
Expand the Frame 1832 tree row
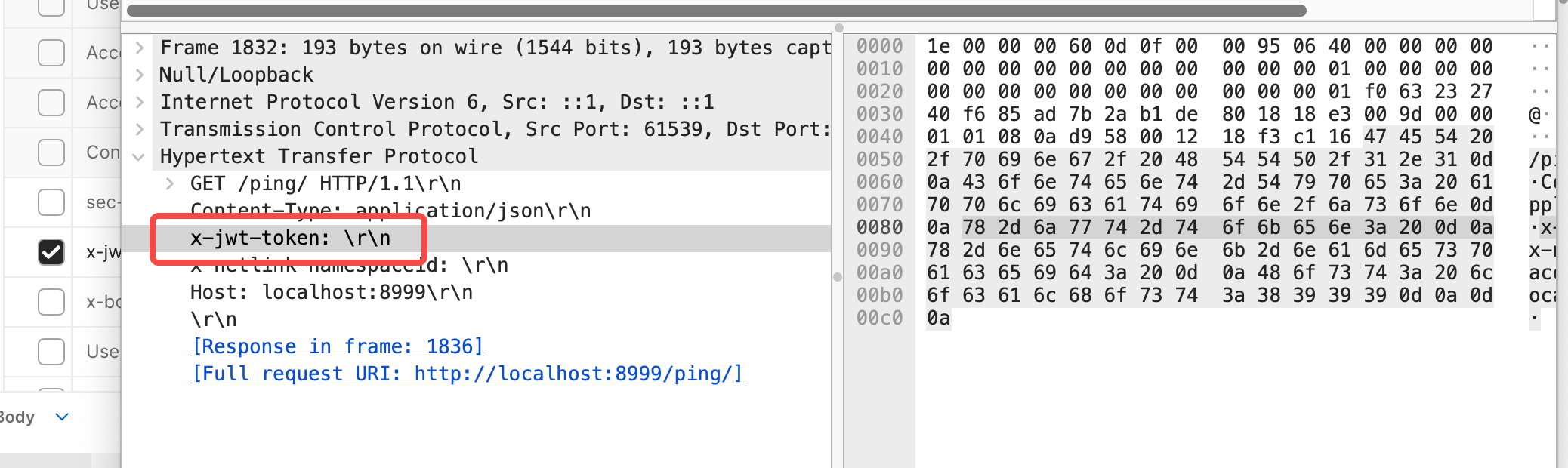click(140, 48)
